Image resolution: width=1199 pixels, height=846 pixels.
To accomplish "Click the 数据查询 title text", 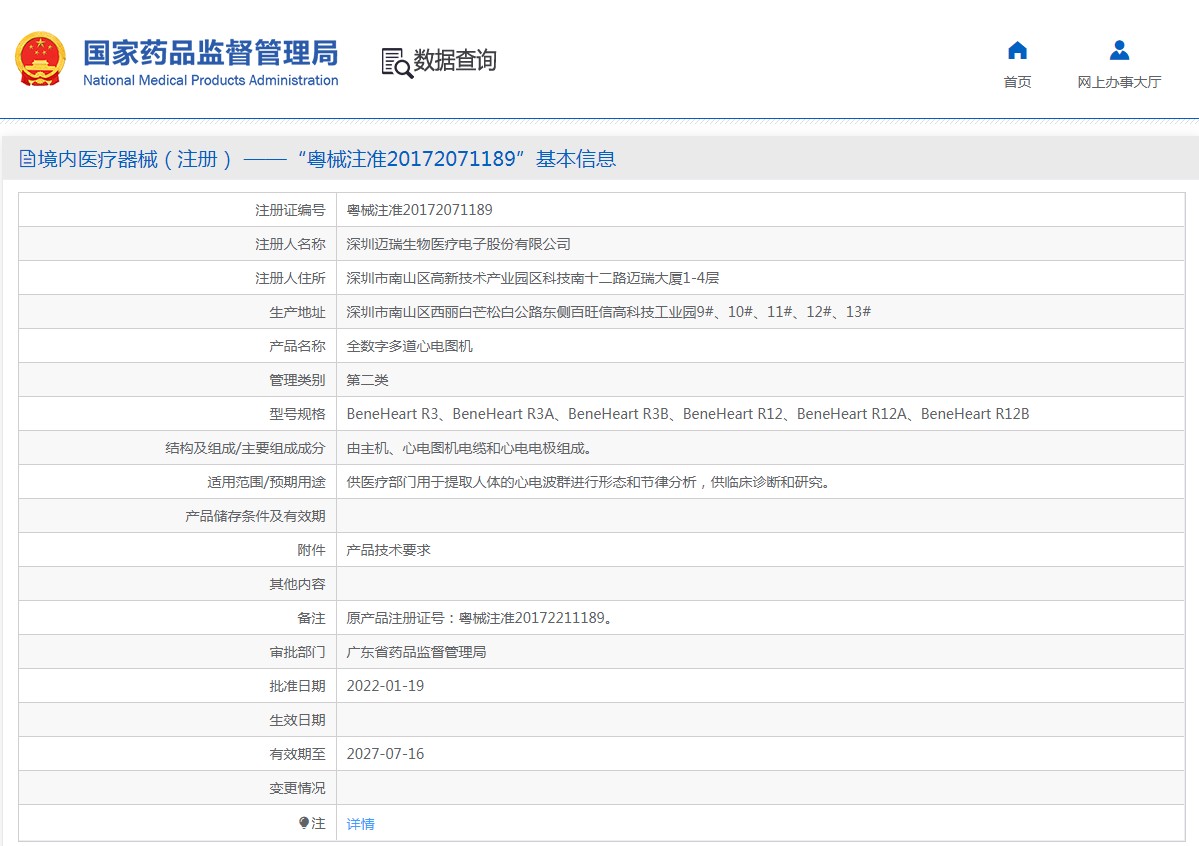I will click(455, 60).
